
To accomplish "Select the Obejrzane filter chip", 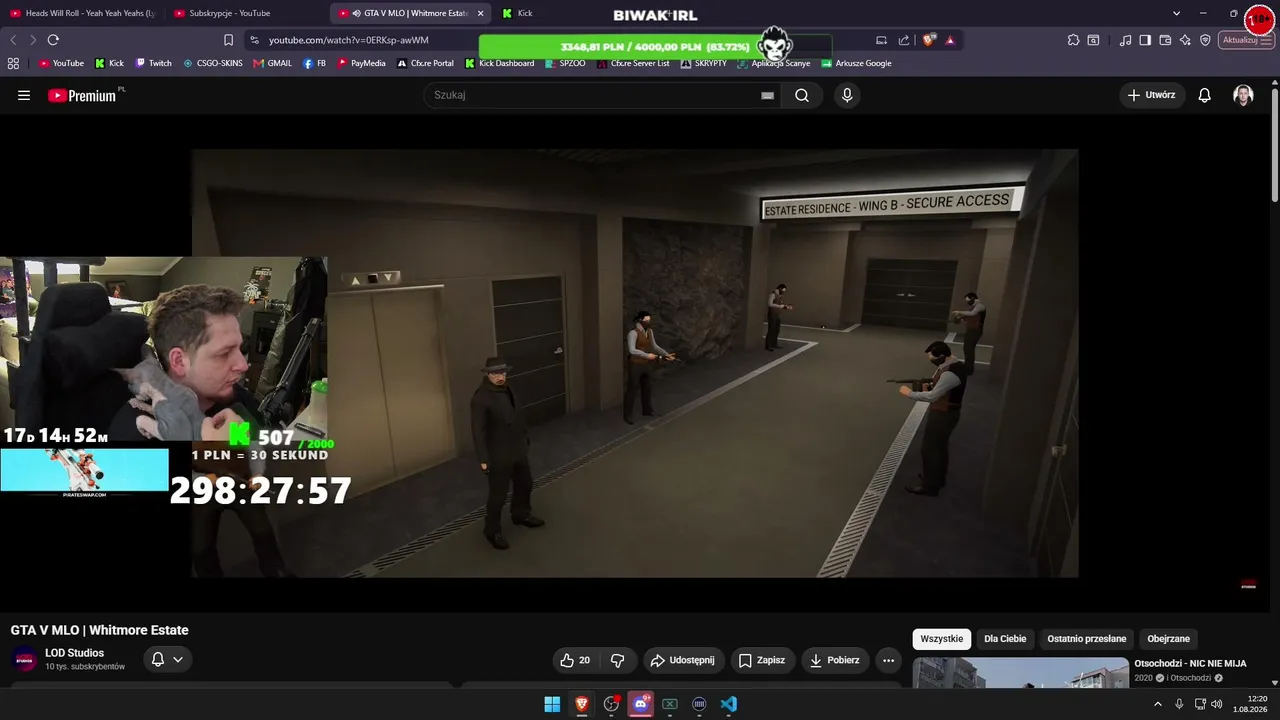I will 1168,639.
